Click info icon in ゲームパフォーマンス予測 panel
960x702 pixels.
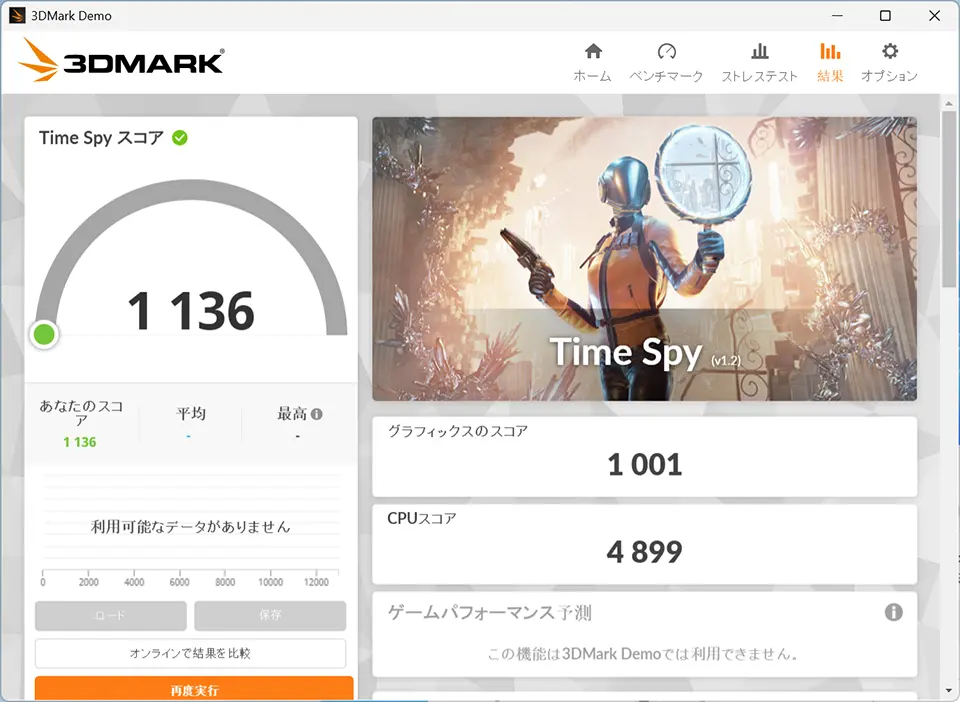pyautogui.click(x=893, y=612)
